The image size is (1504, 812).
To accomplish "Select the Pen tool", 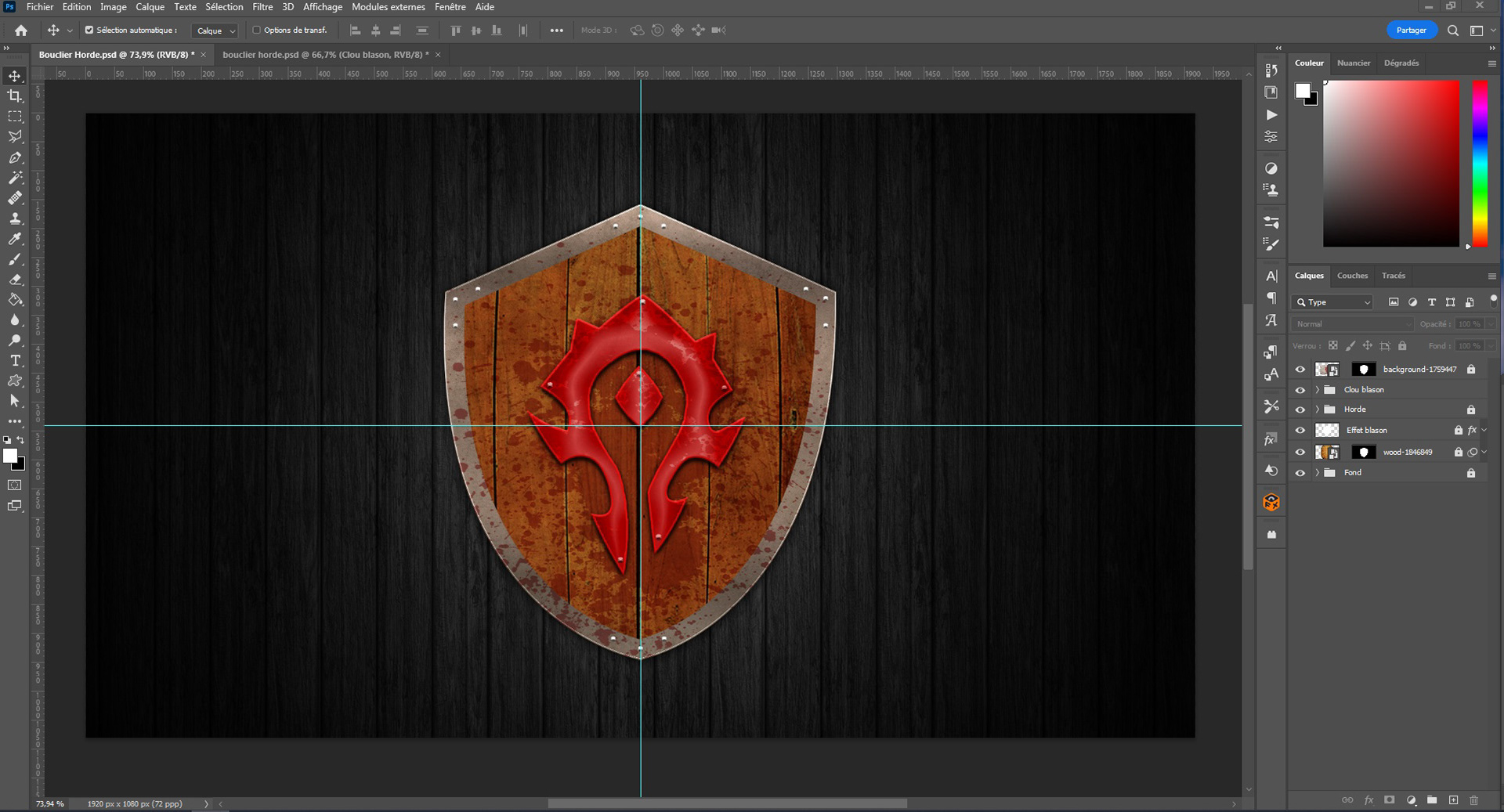I will click(x=15, y=157).
